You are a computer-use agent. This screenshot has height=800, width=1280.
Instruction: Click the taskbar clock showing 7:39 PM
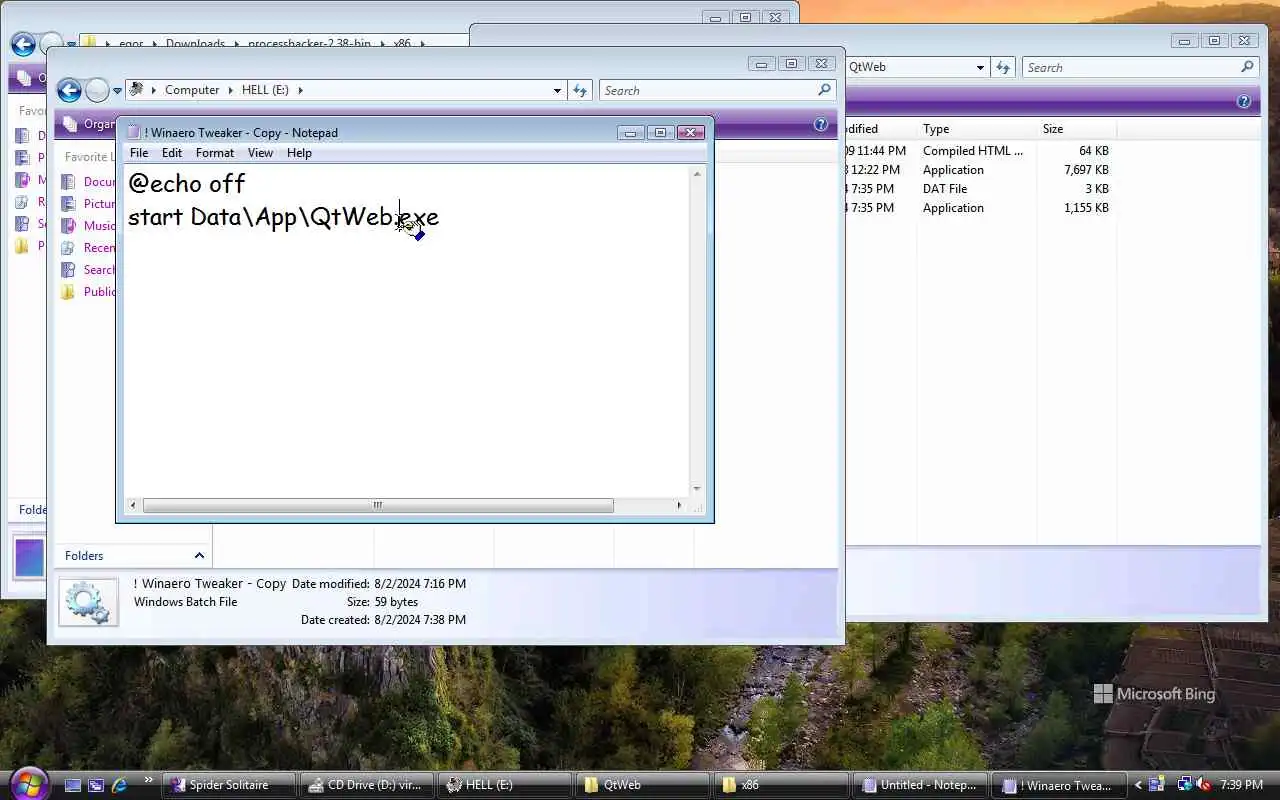click(1242, 785)
